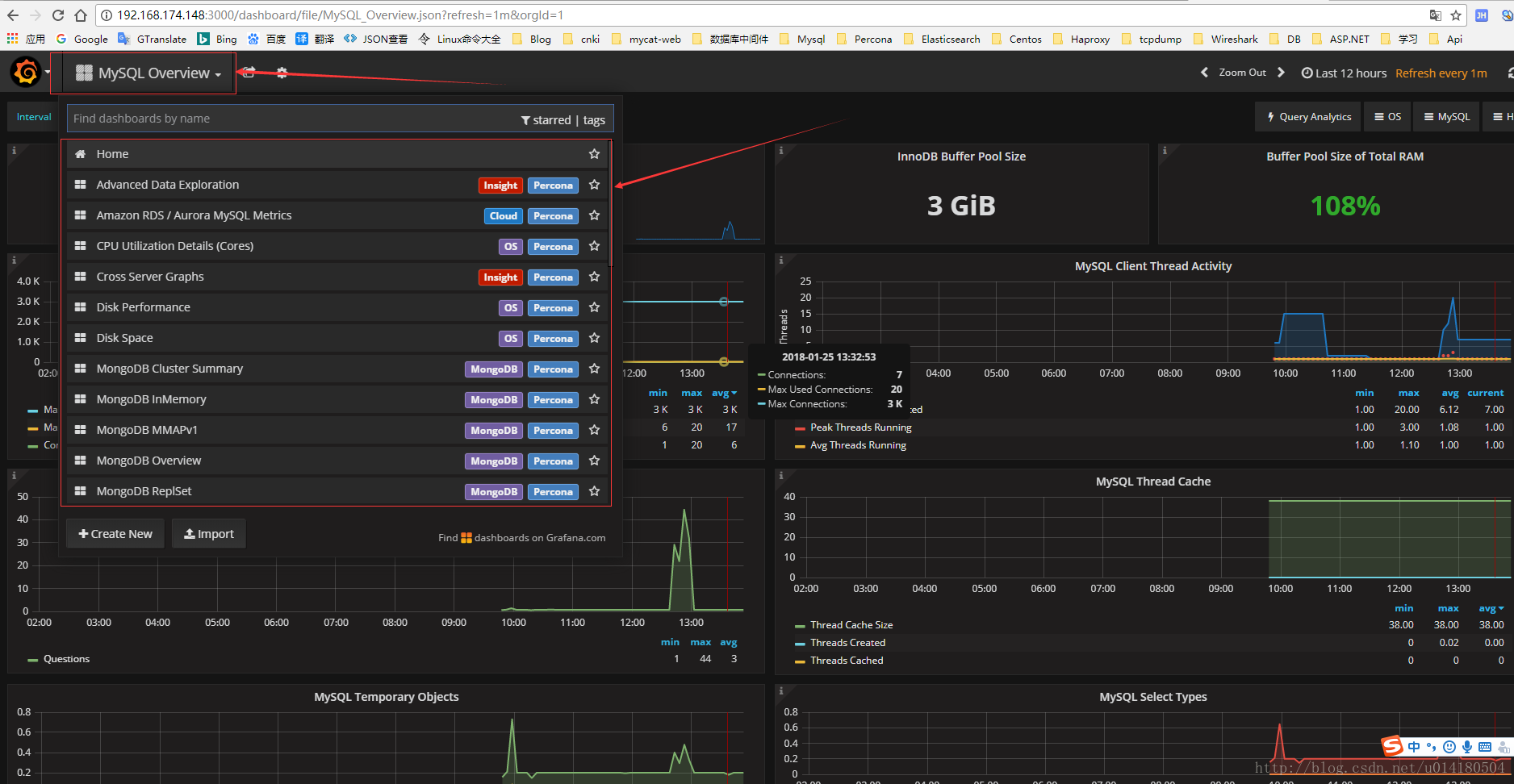The height and width of the screenshot is (784, 1514).
Task: Open the dashboard settings gear
Action: (x=282, y=73)
